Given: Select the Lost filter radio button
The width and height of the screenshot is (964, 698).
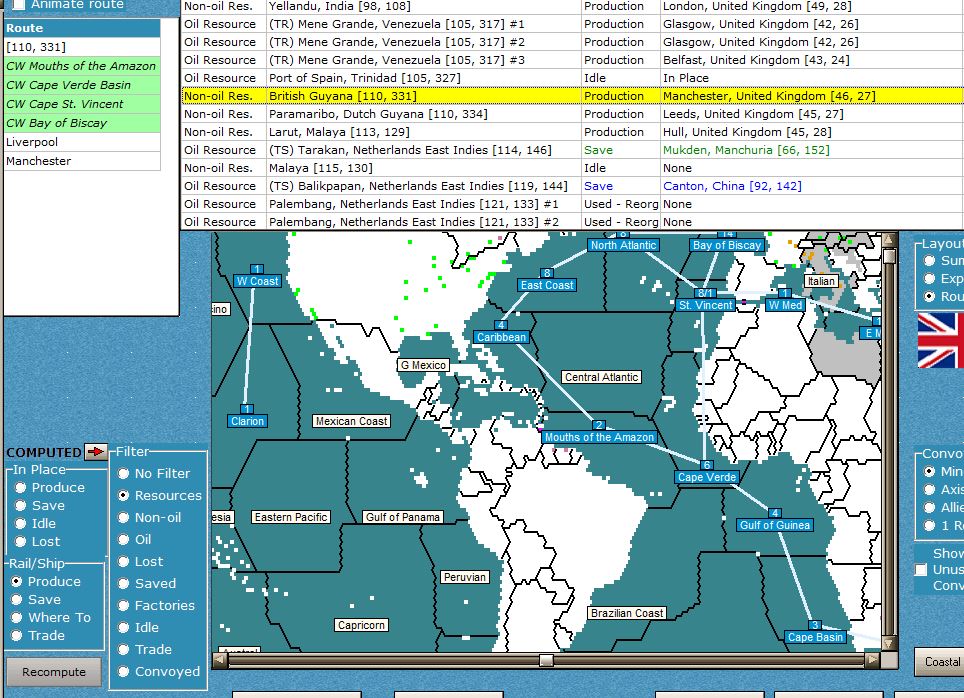Looking at the screenshot, I should (x=124, y=561).
